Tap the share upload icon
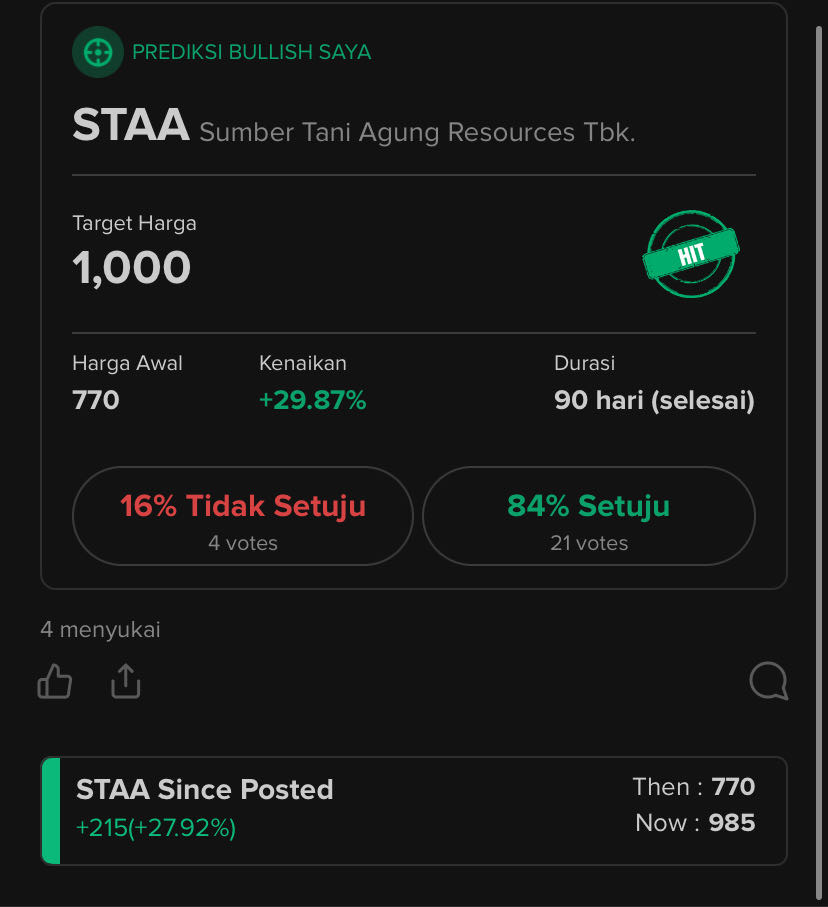 click(x=126, y=681)
